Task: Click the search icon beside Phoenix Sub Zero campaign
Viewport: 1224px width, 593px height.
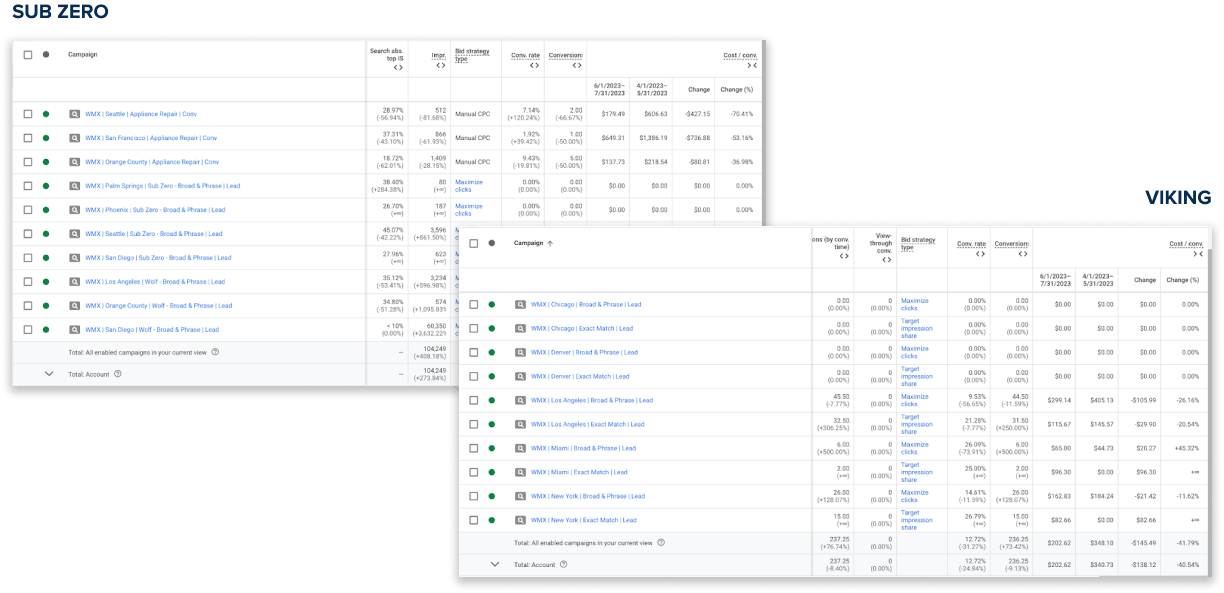Action: pyautogui.click(x=74, y=210)
